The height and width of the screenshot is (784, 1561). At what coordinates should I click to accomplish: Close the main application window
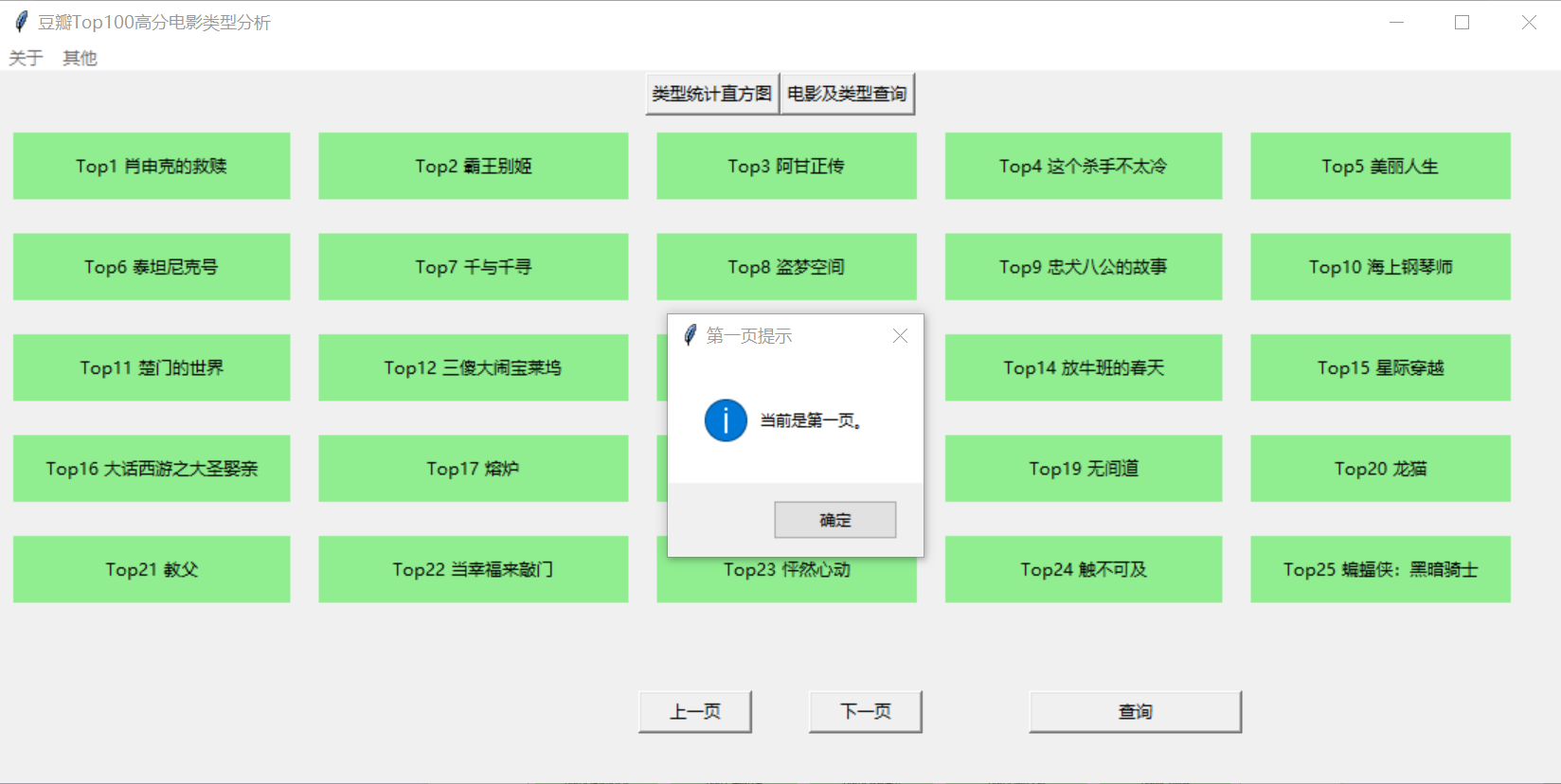pos(1529,22)
